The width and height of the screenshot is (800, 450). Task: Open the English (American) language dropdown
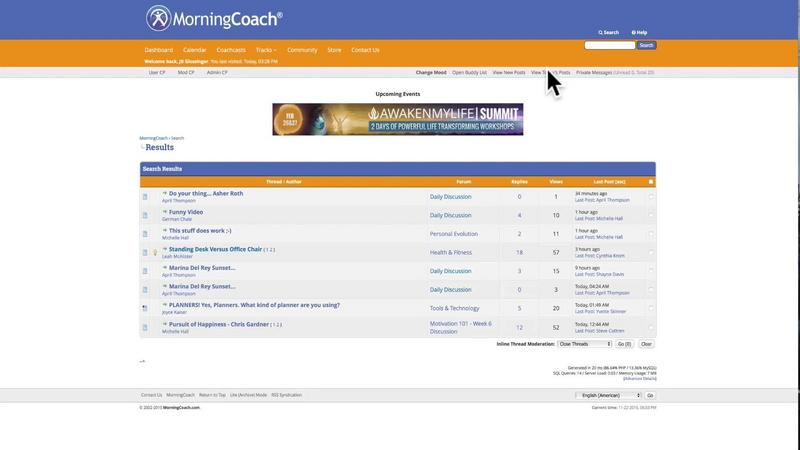click(x=608, y=395)
